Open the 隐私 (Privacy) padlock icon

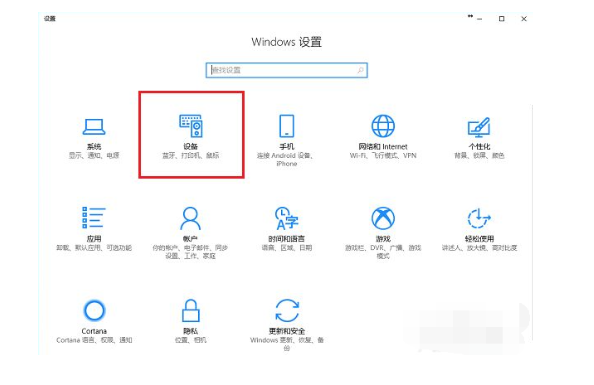coord(191,310)
